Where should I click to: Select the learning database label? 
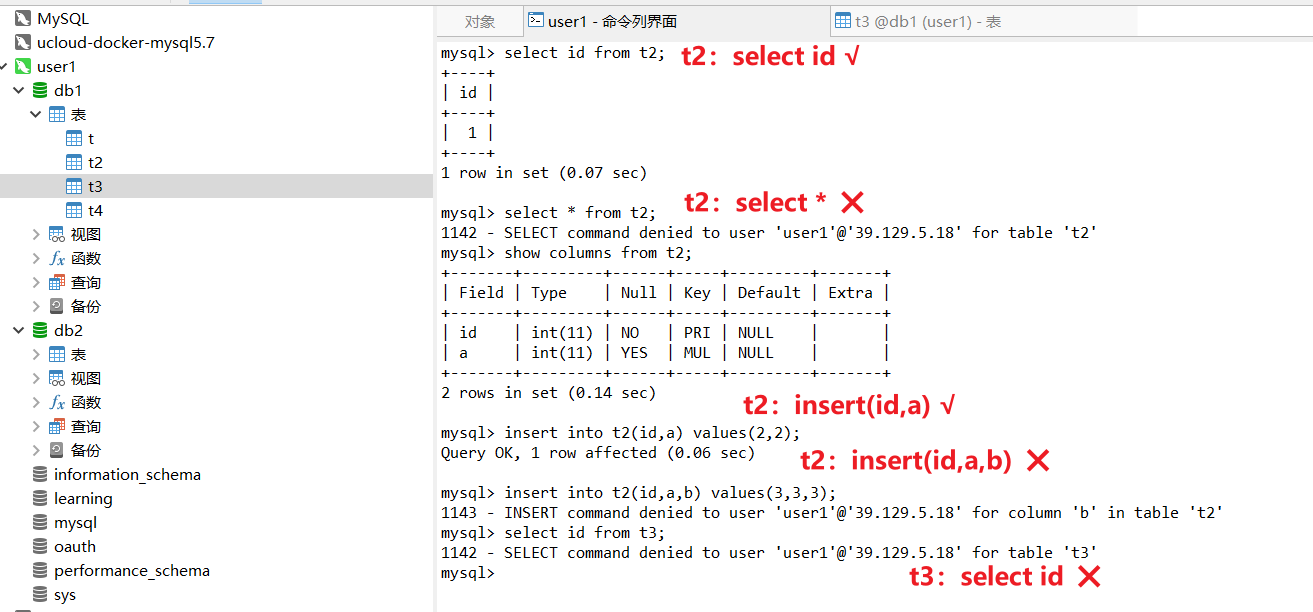83,498
